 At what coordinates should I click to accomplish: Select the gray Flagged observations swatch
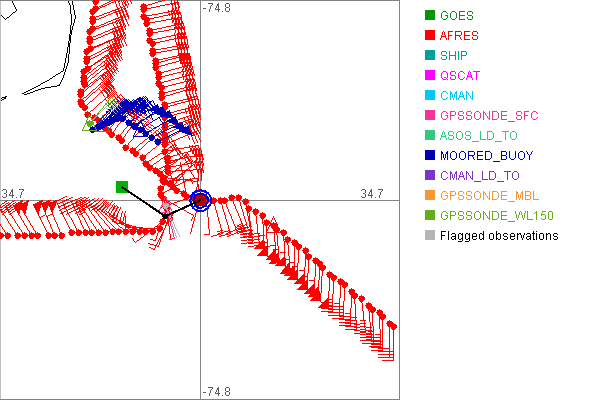click(430, 236)
